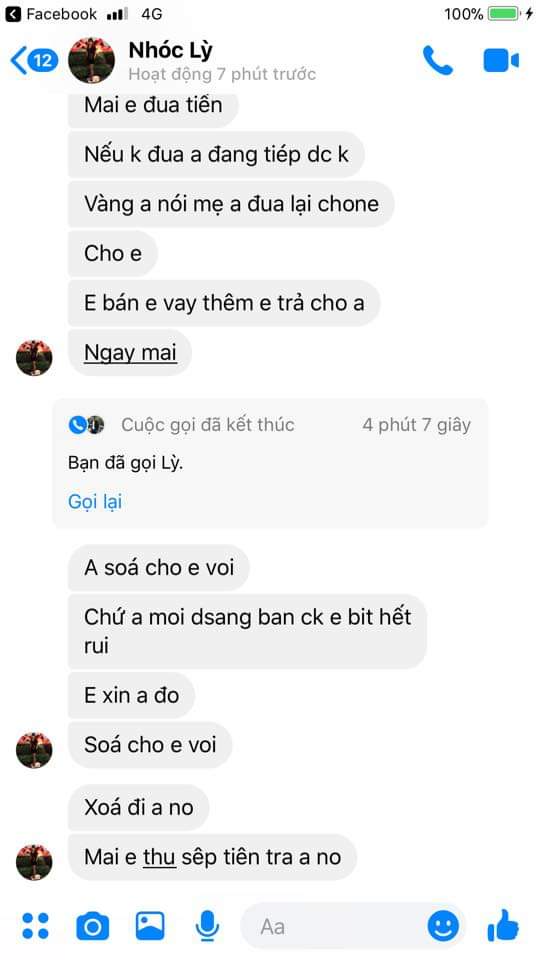This screenshot has width=540, height=960.
Task: Open the four-dot more actions menu
Action: click(36, 925)
